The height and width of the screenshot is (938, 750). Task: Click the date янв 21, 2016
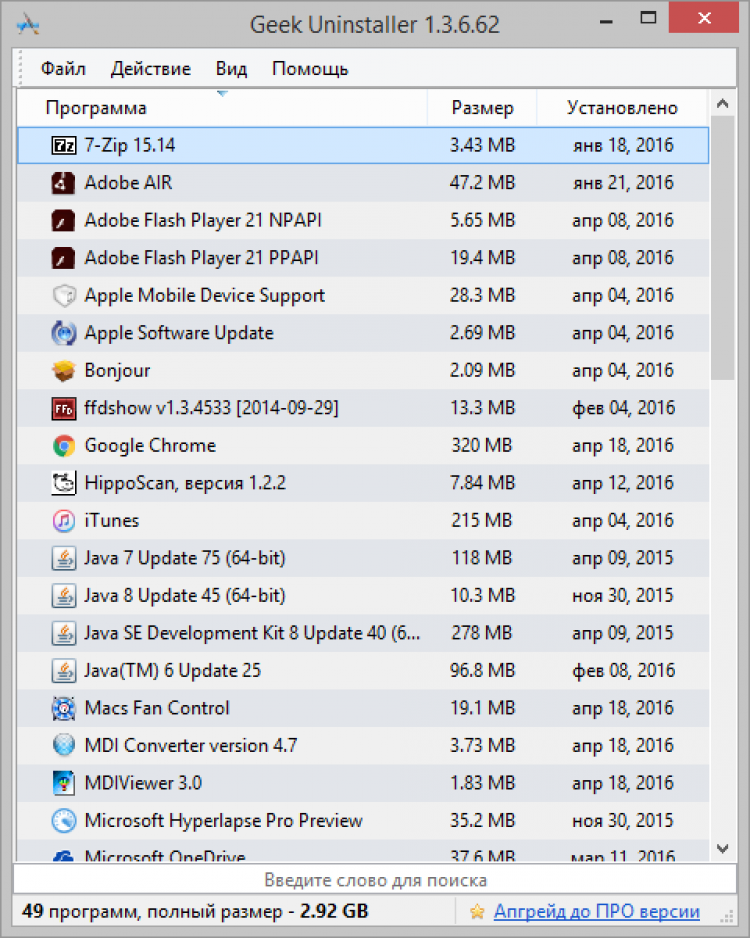coord(623,183)
